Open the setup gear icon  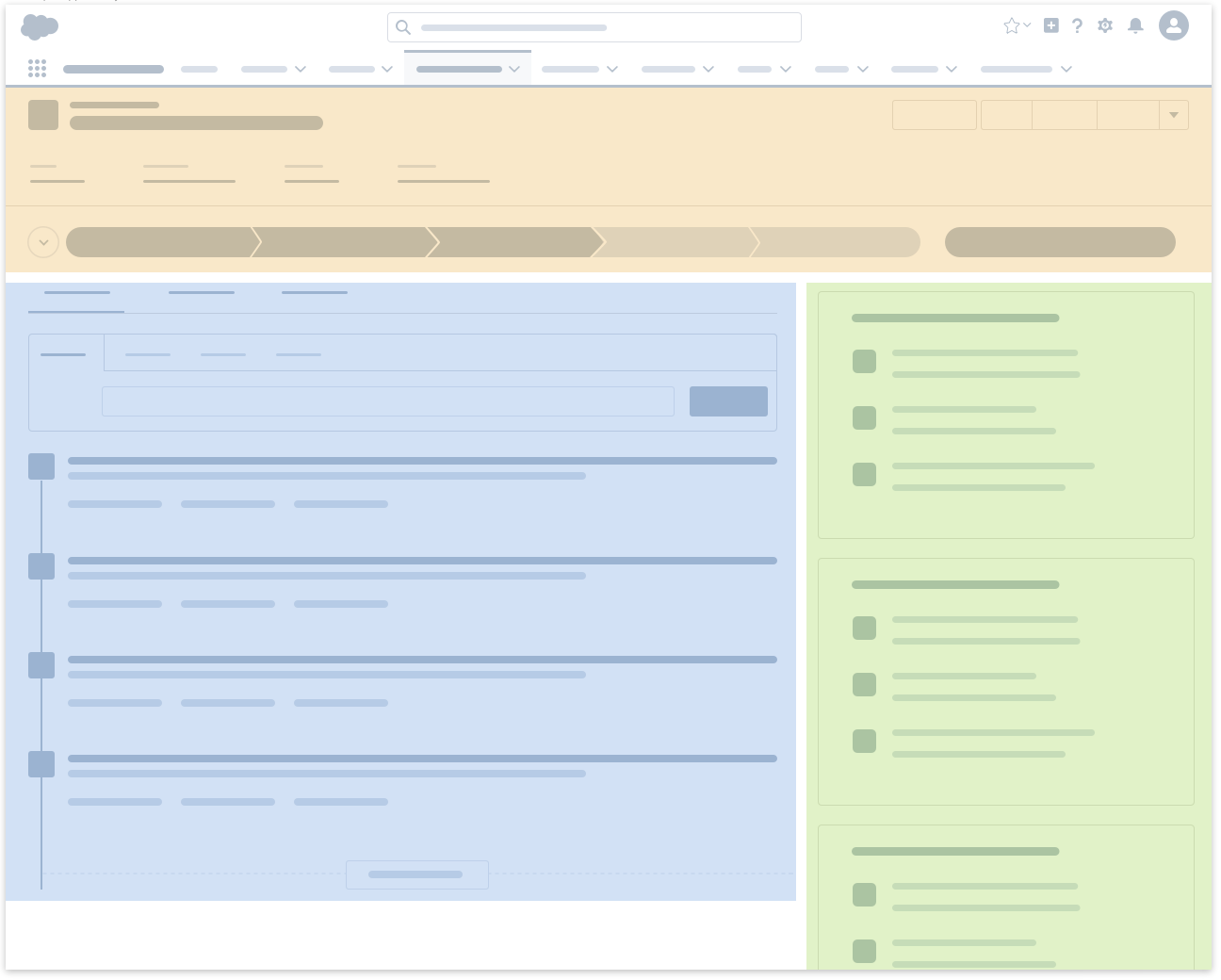click(1105, 25)
